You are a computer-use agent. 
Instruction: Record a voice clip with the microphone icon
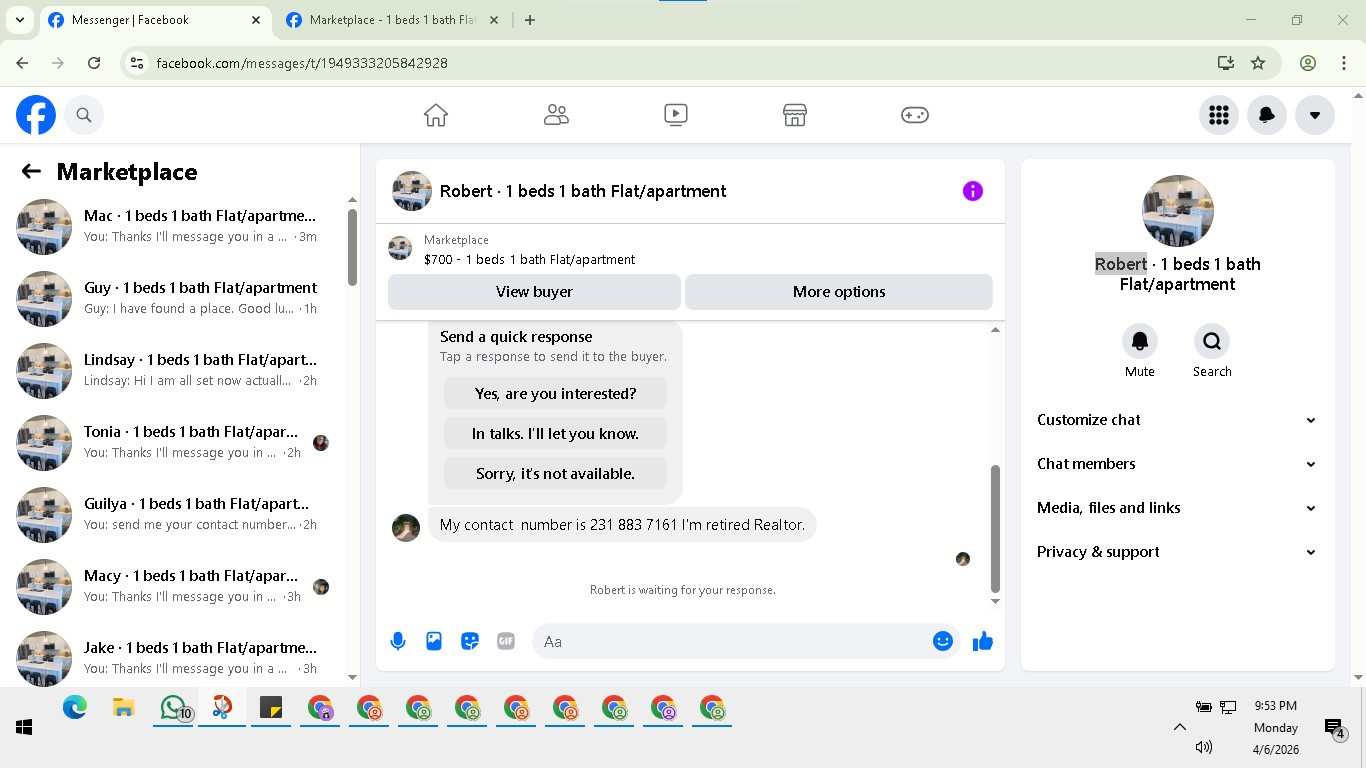398,641
